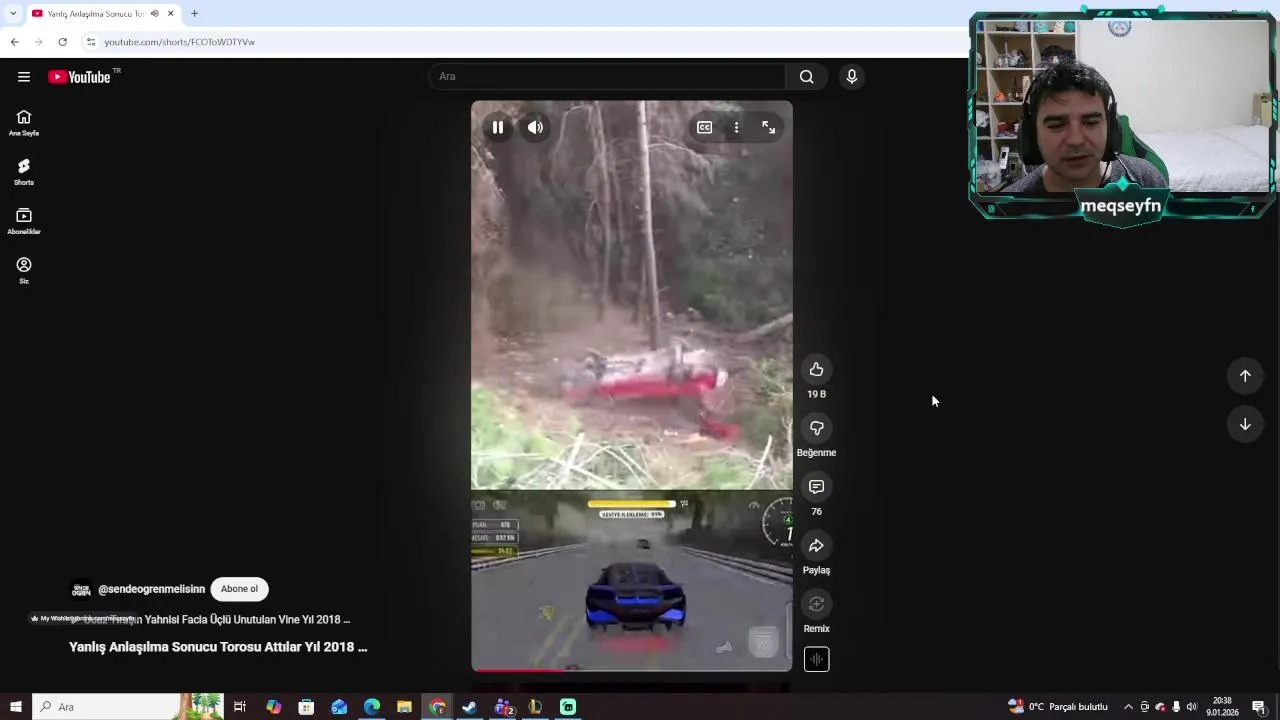Dislike the Short with thumbs down
This screenshot has height=720, width=1280.
pyautogui.click(x=816, y=428)
